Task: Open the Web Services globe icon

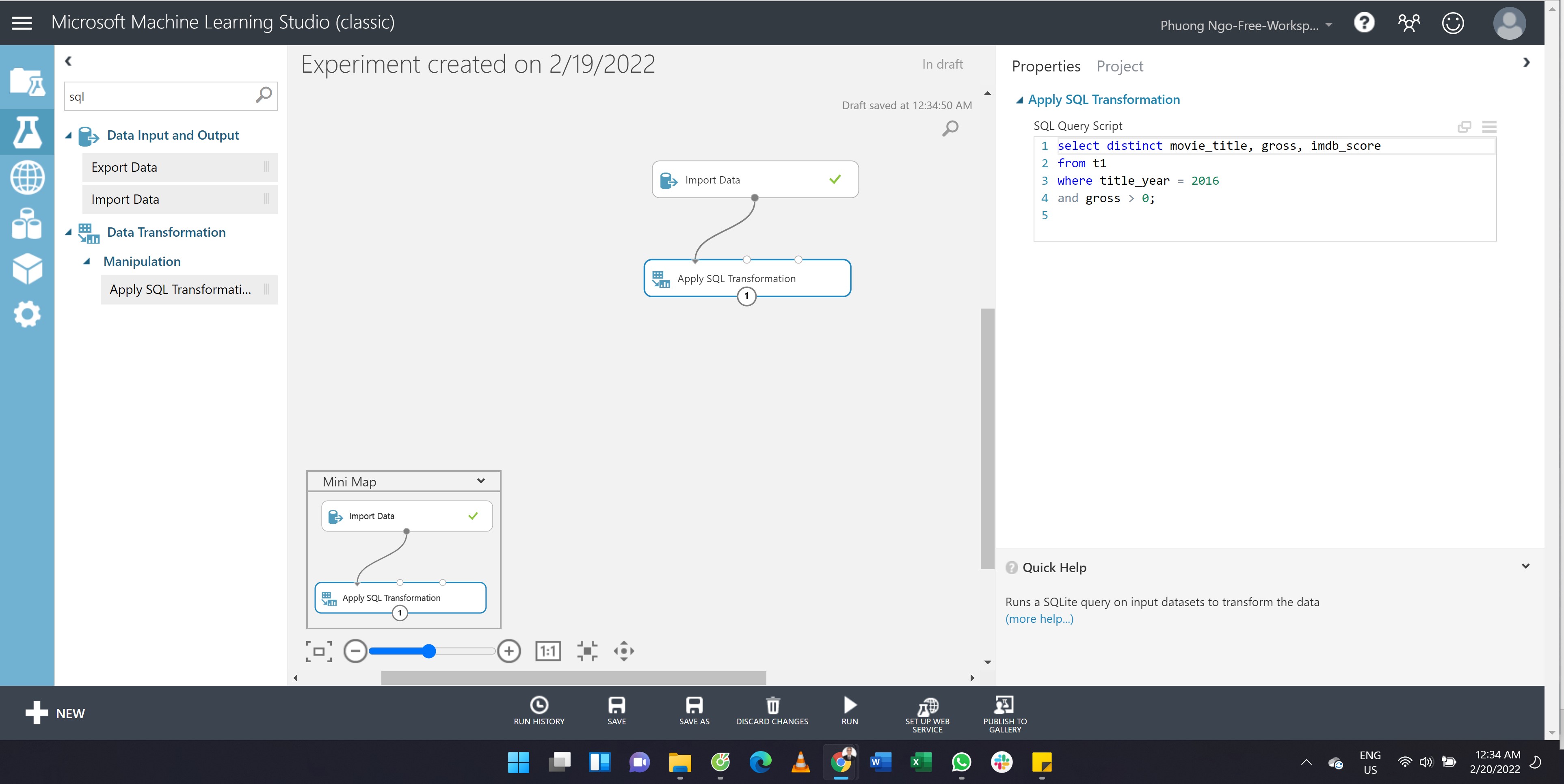Action: 27,177
